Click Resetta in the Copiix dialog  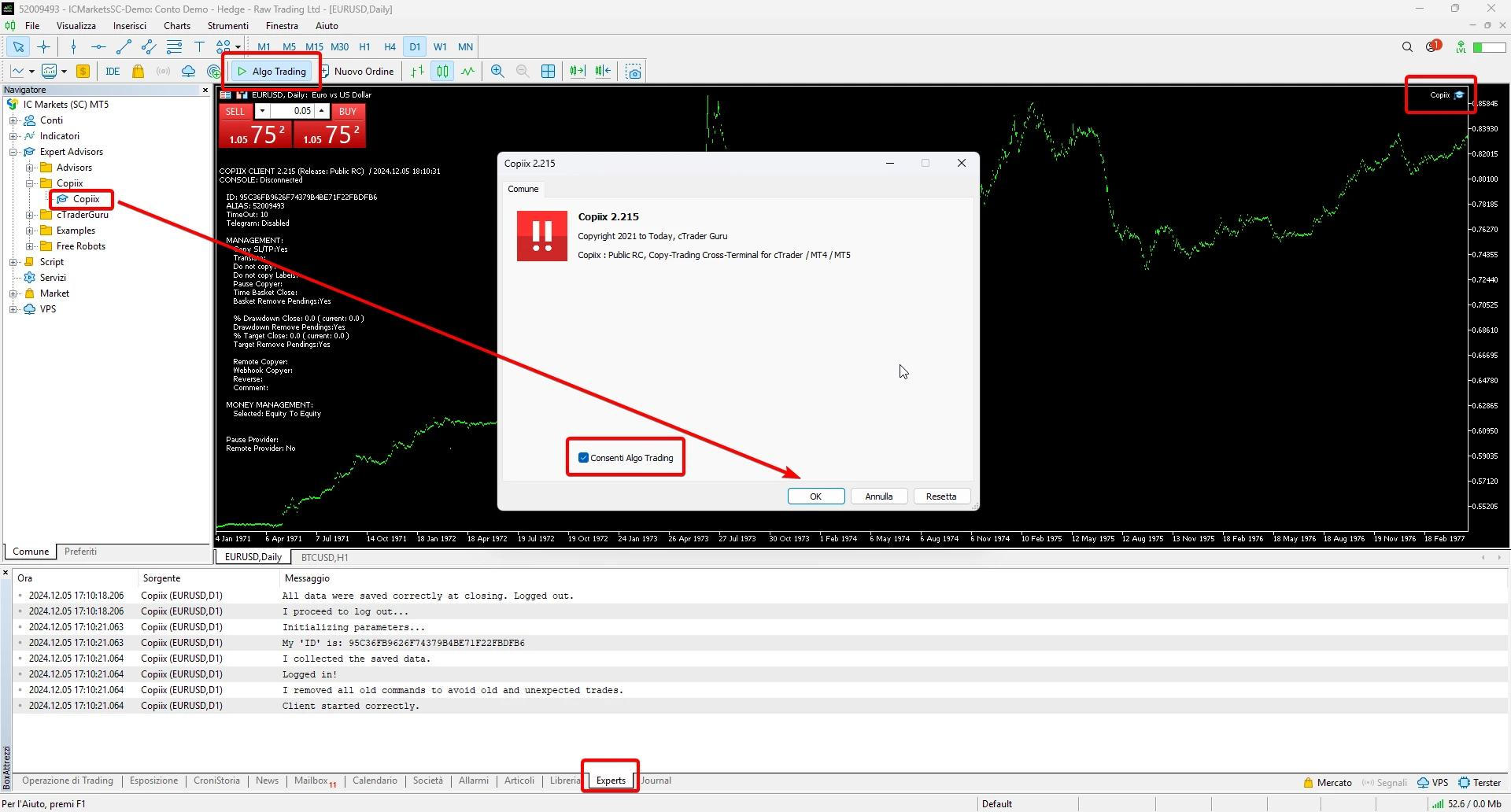click(x=941, y=496)
